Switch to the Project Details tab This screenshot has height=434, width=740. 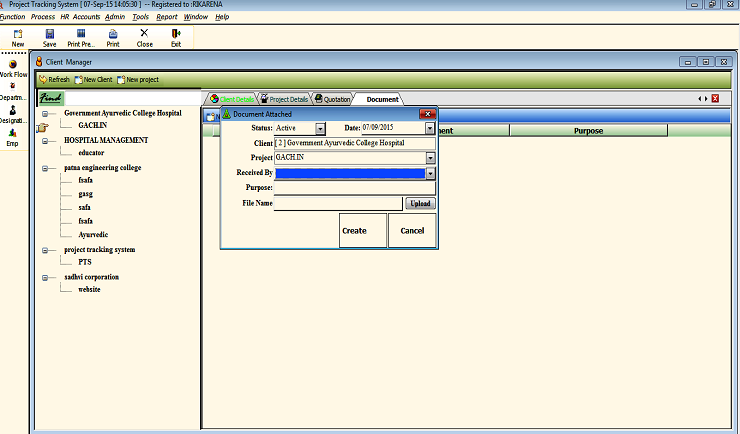[x=285, y=99]
